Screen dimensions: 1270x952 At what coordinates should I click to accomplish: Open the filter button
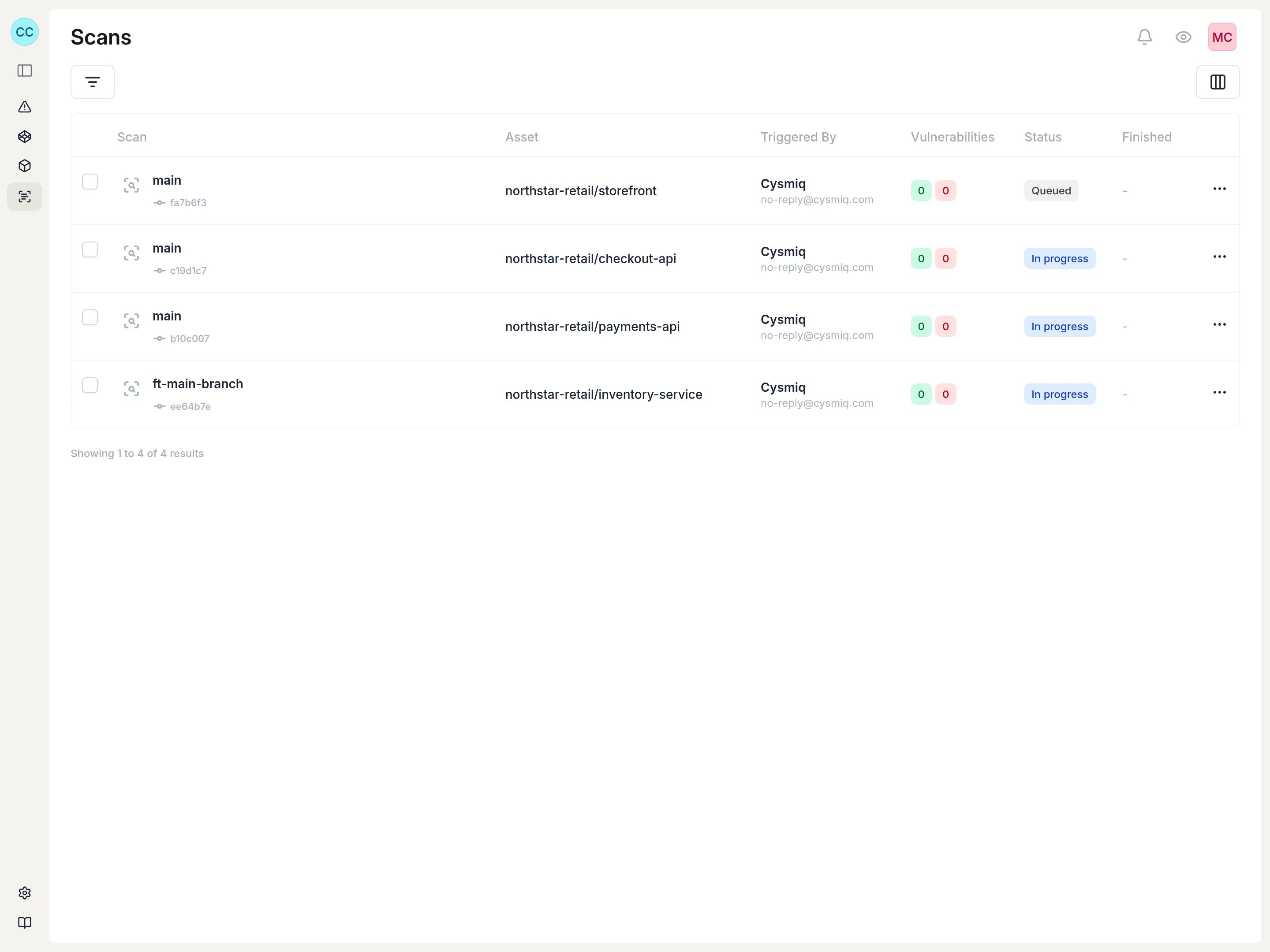pos(93,82)
